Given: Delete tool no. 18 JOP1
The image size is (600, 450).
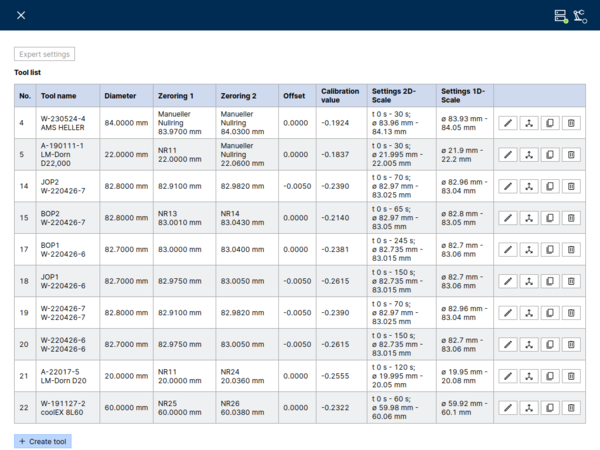Looking at the screenshot, I should 571,281.
